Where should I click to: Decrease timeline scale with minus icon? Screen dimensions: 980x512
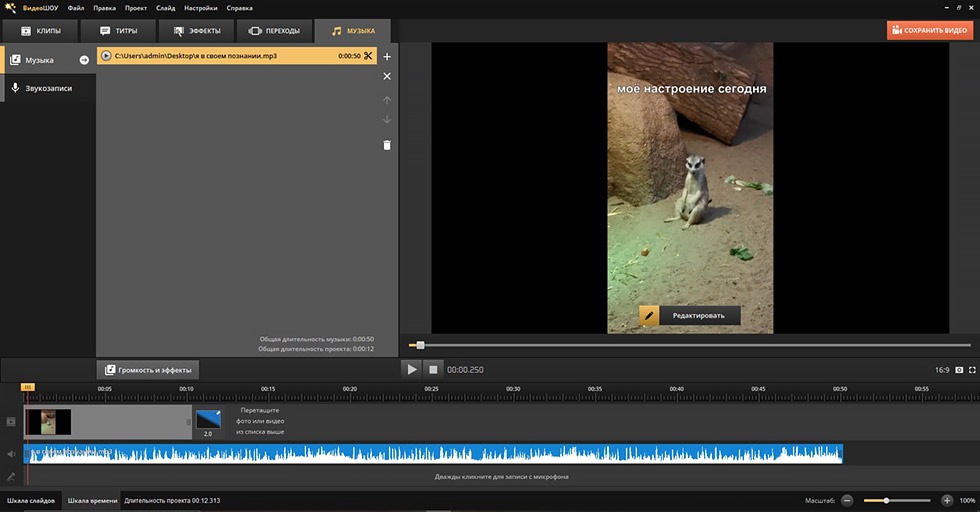coord(847,500)
